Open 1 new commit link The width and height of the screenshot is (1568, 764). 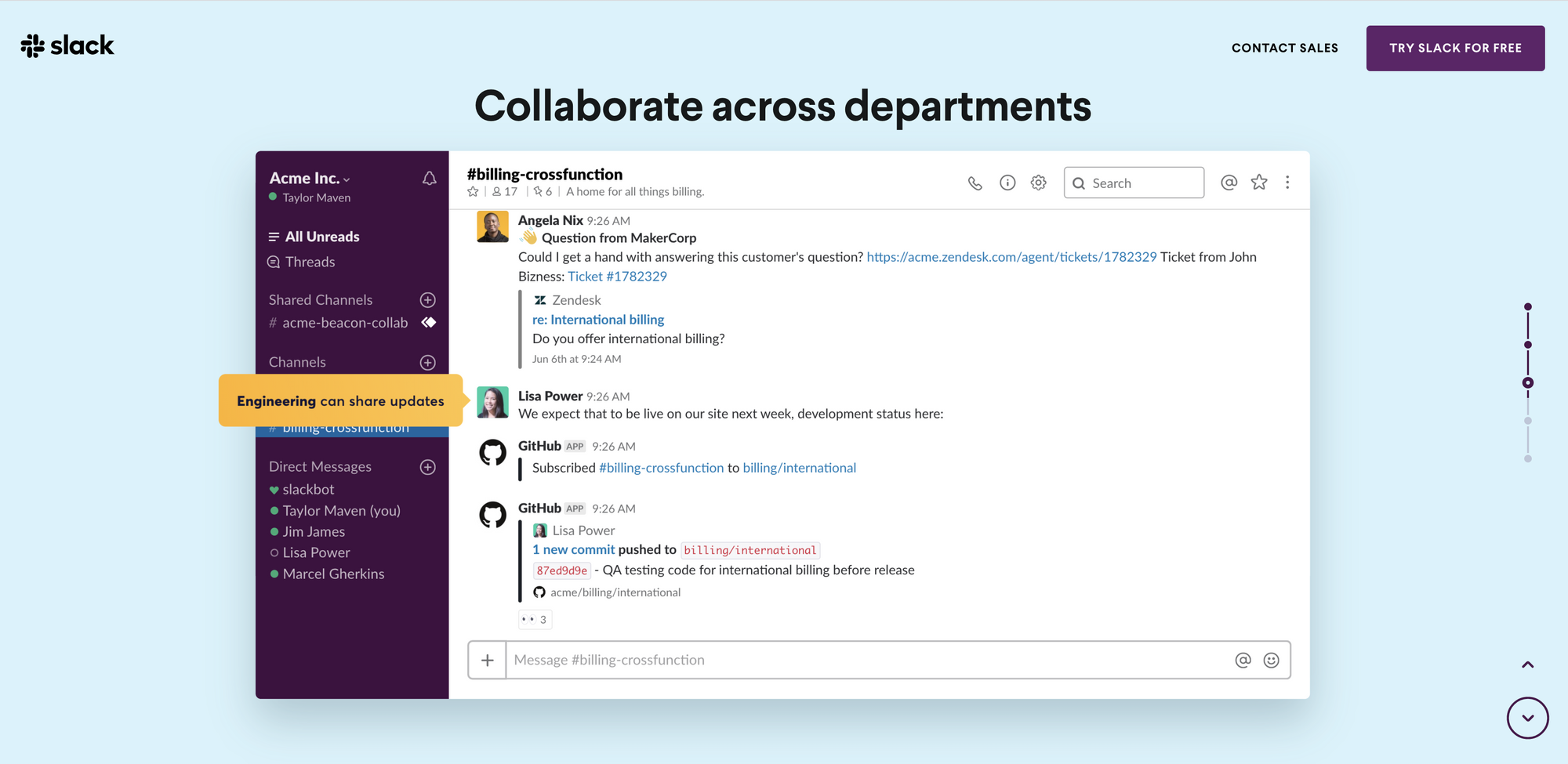[x=574, y=550]
